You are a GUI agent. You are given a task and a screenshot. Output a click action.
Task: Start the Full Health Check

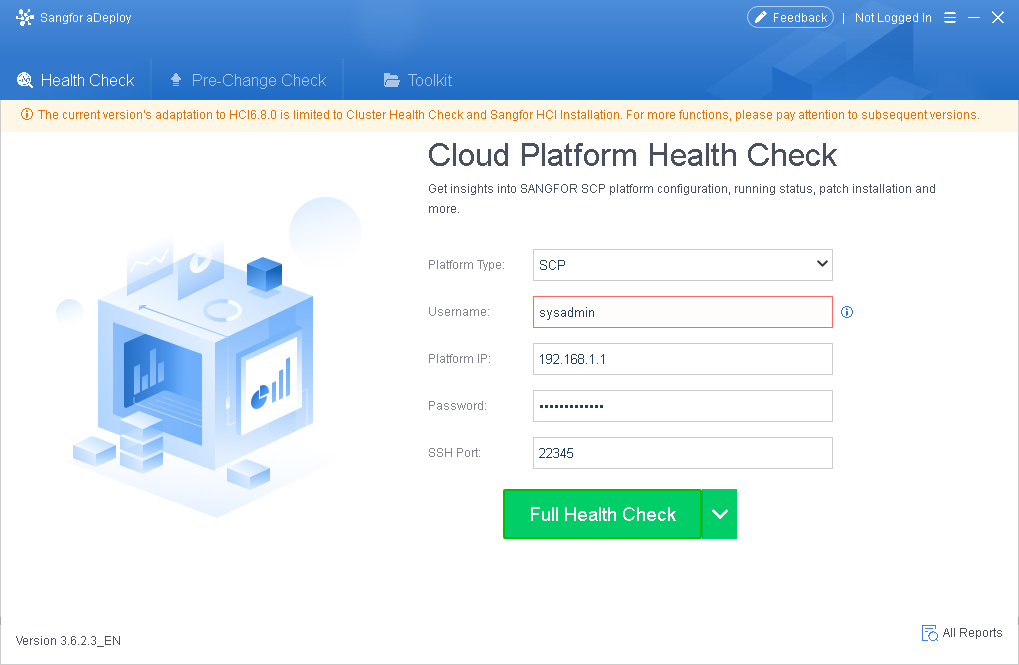(602, 514)
